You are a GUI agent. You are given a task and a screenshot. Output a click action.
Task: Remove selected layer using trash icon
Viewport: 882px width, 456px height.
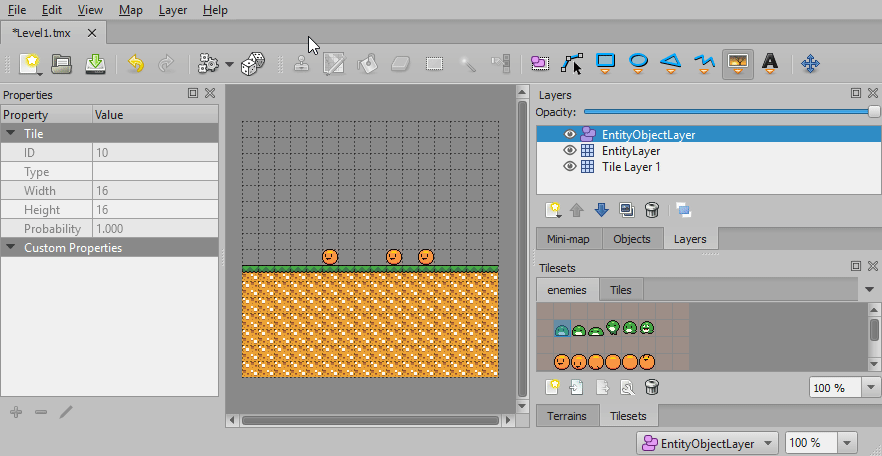tap(651, 210)
